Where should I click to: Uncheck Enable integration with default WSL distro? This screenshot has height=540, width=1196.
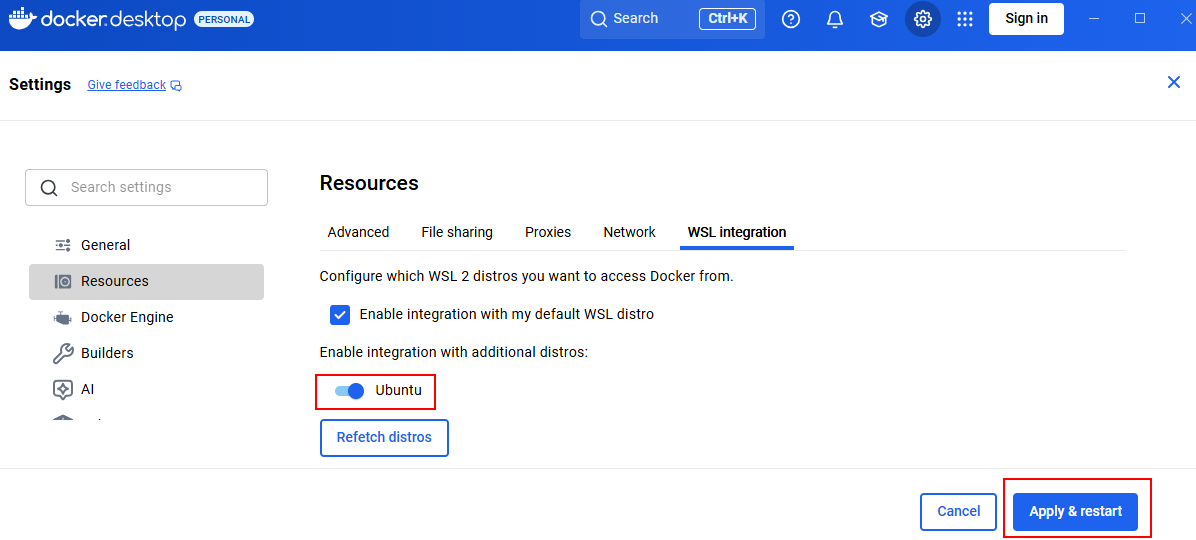tap(340, 314)
